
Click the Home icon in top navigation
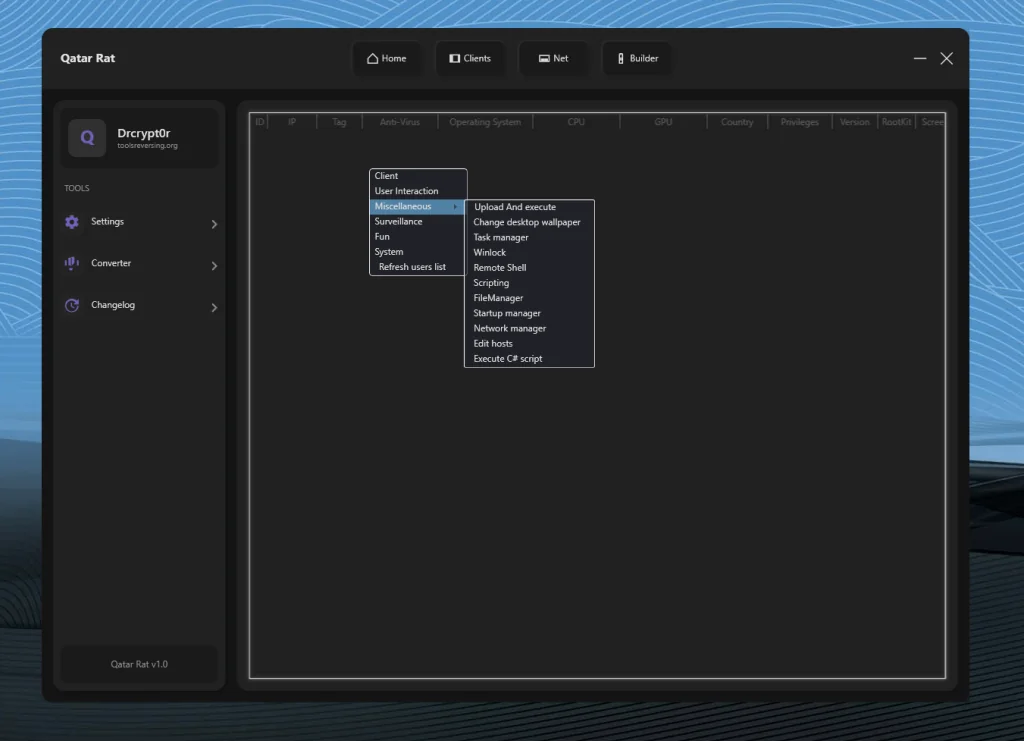[373, 58]
